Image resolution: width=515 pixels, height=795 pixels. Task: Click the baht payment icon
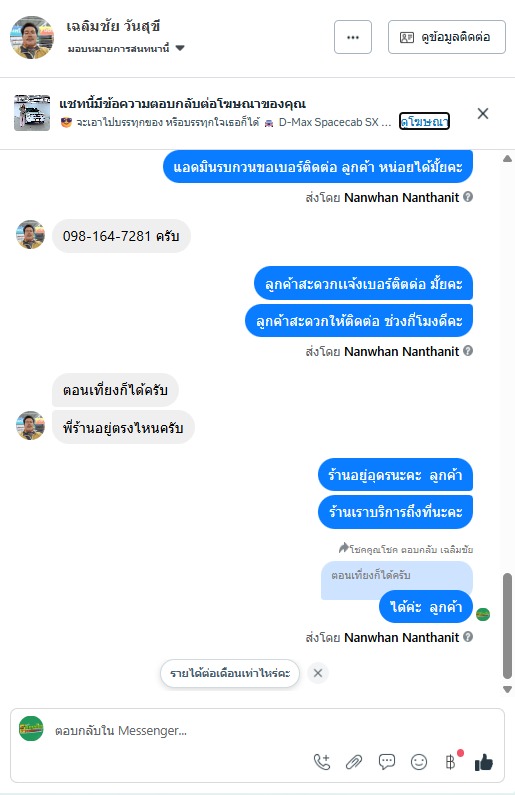pyautogui.click(x=451, y=762)
